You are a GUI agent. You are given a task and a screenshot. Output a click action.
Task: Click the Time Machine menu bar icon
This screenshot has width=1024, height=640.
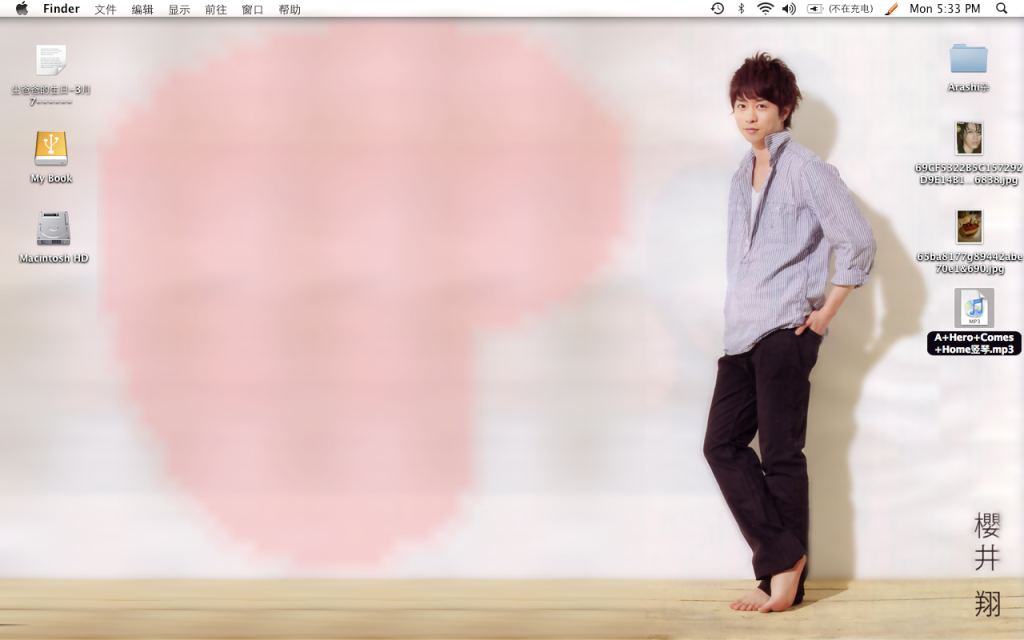coord(717,9)
